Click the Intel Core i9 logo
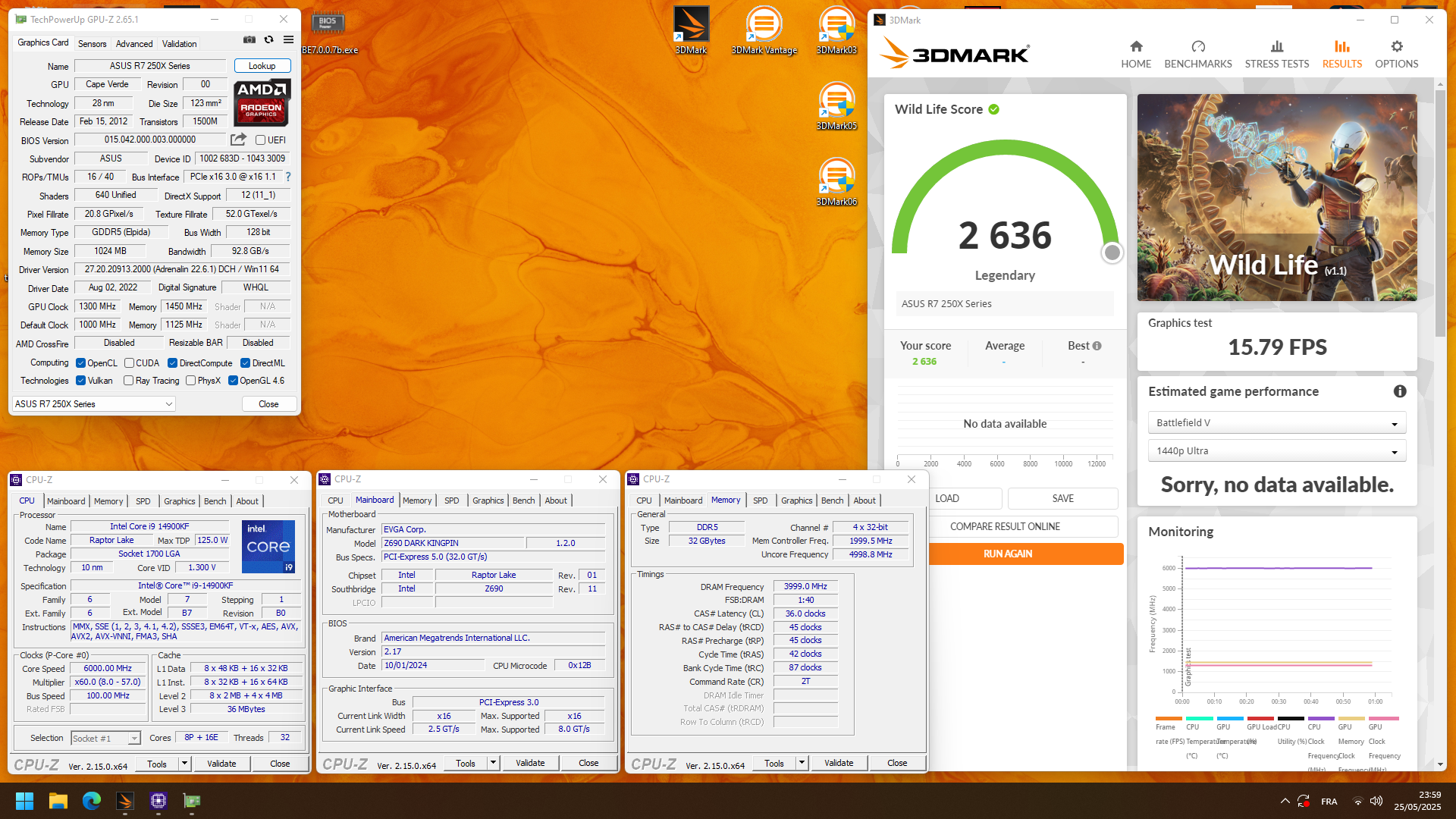The height and width of the screenshot is (819, 1456). point(268,546)
